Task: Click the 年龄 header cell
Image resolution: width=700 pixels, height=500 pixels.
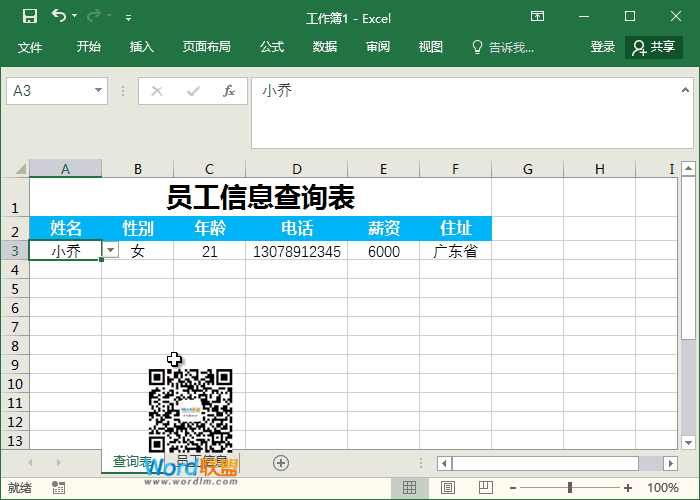Action: point(209,228)
